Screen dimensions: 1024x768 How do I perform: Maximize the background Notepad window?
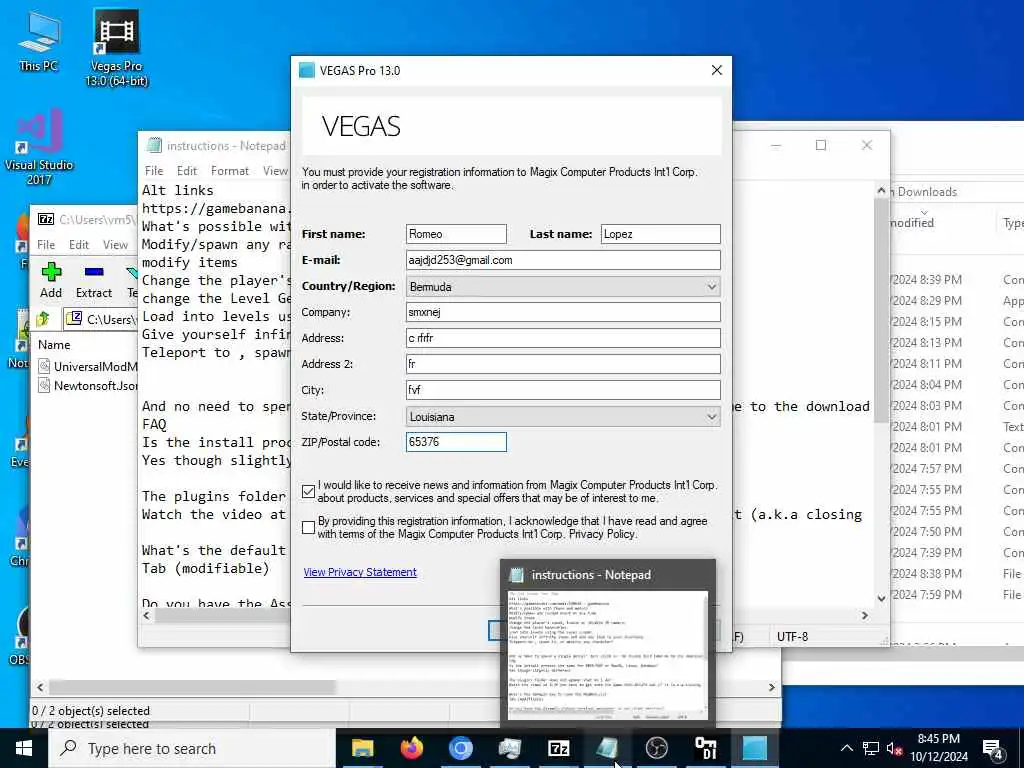821,146
